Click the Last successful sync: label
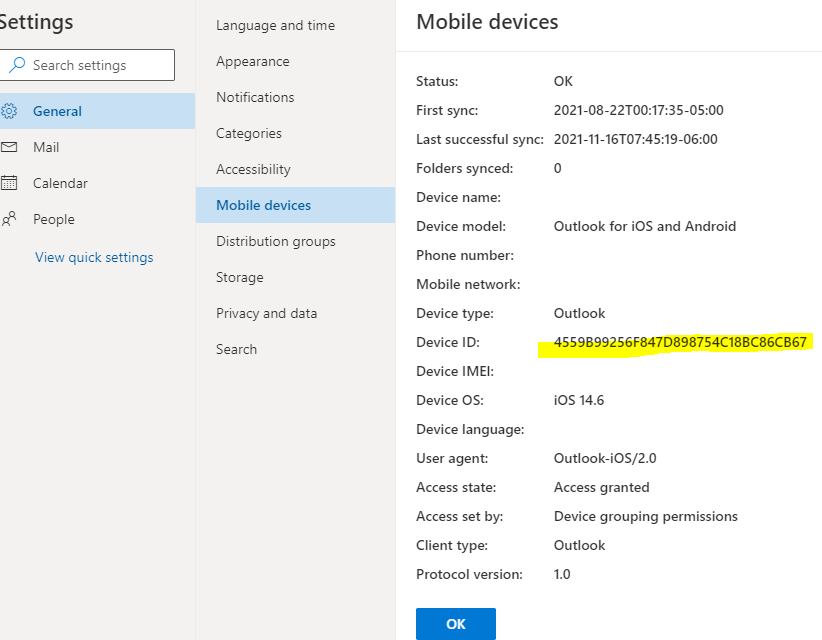The height and width of the screenshot is (640, 822). click(480, 139)
